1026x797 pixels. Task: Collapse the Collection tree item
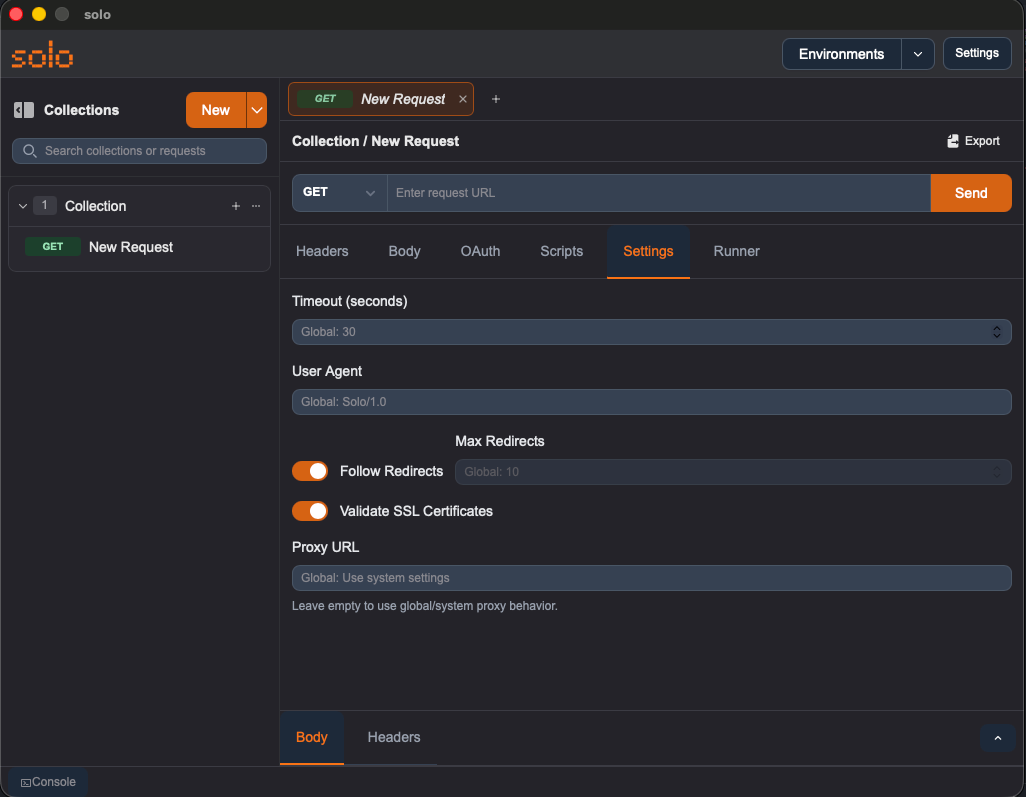click(x=22, y=206)
